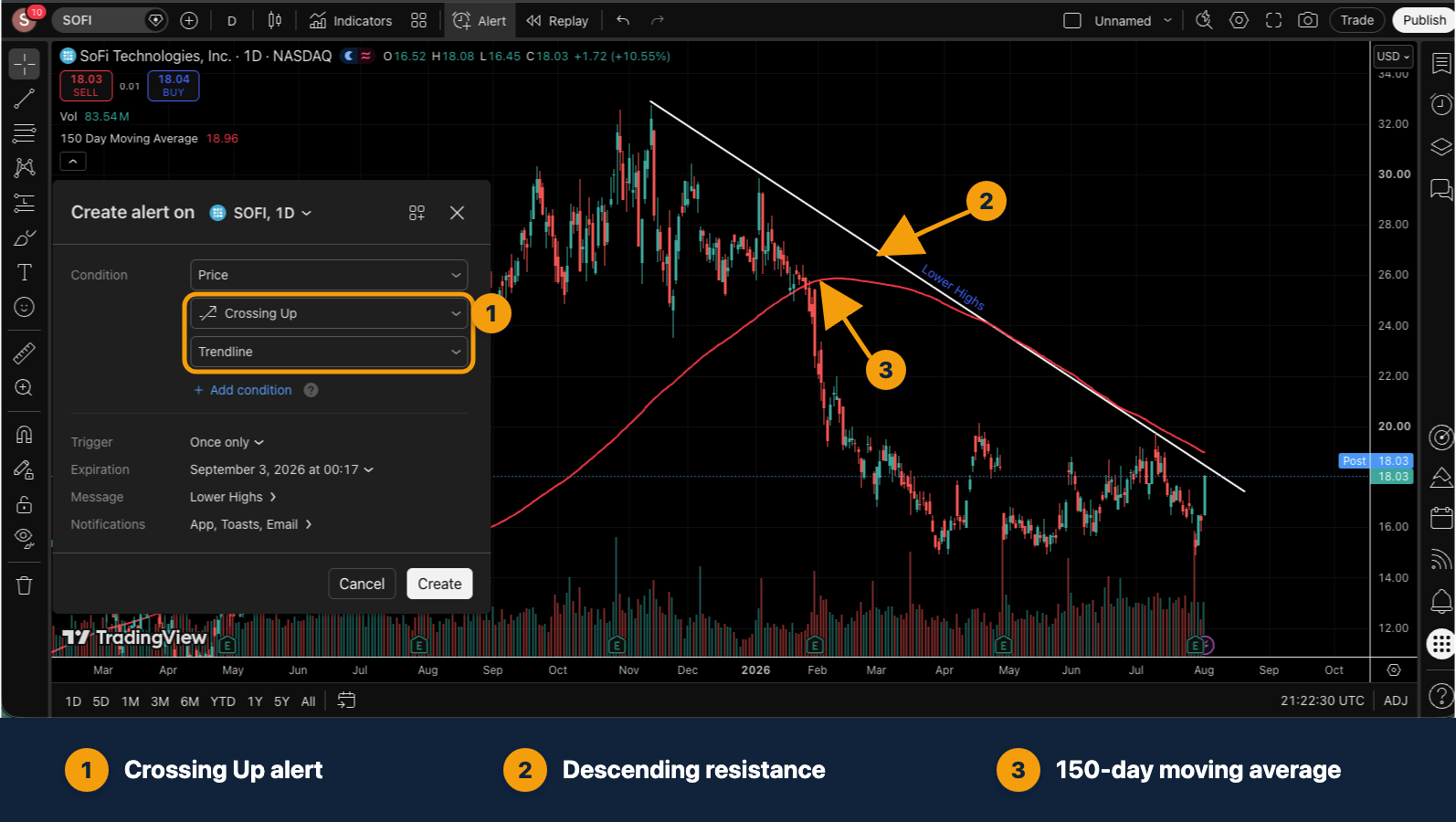The height and width of the screenshot is (822, 1456).
Task: Open the USD currency dropdown
Action: tap(1394, 56)
